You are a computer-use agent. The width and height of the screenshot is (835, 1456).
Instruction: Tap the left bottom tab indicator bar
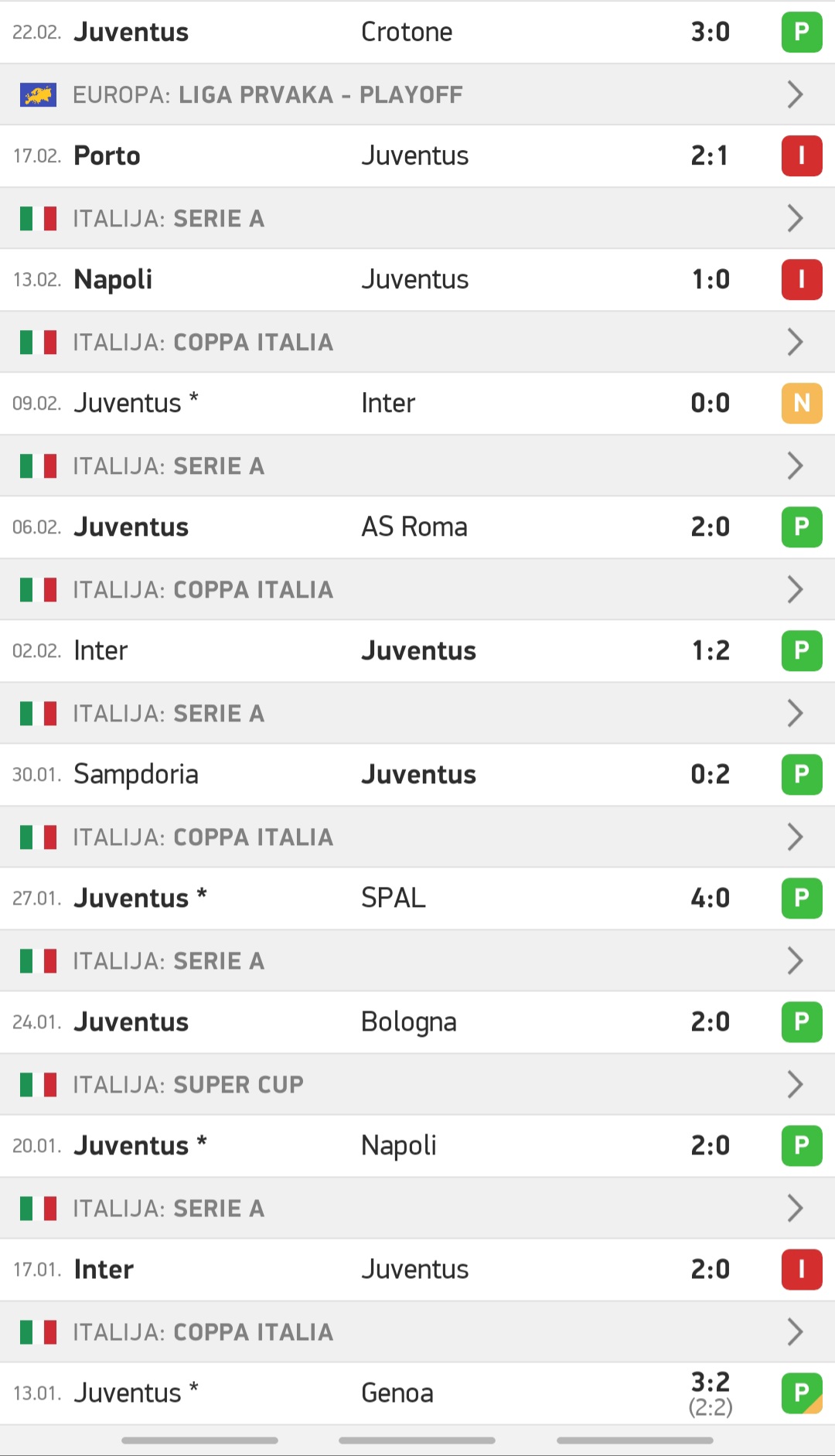click(199, 1441)
